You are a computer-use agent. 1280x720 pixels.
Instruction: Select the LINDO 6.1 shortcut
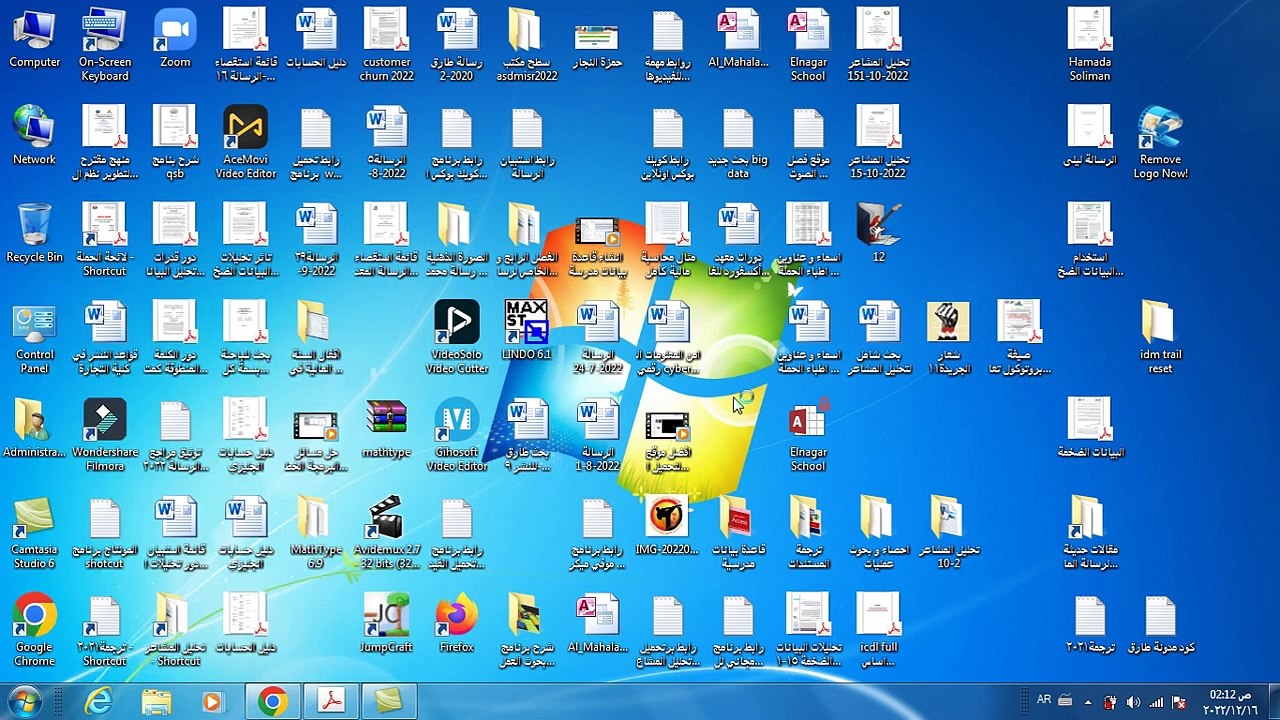[x=527, y=331]
